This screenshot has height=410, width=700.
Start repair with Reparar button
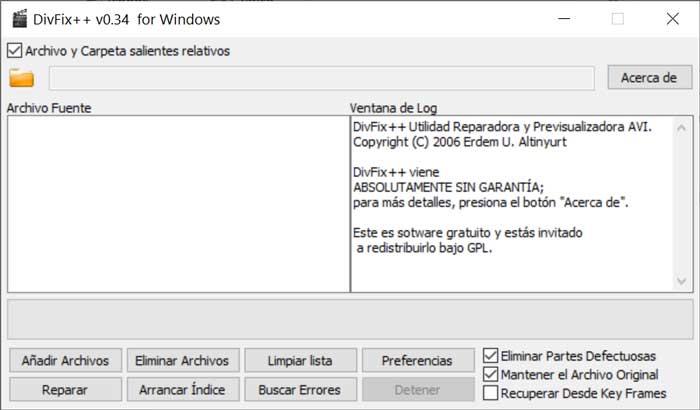pyautogui.click(x=65, y=389)
